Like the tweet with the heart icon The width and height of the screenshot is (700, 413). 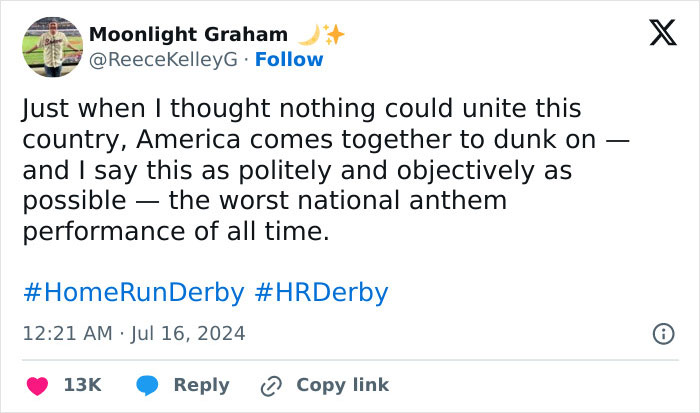38,385
